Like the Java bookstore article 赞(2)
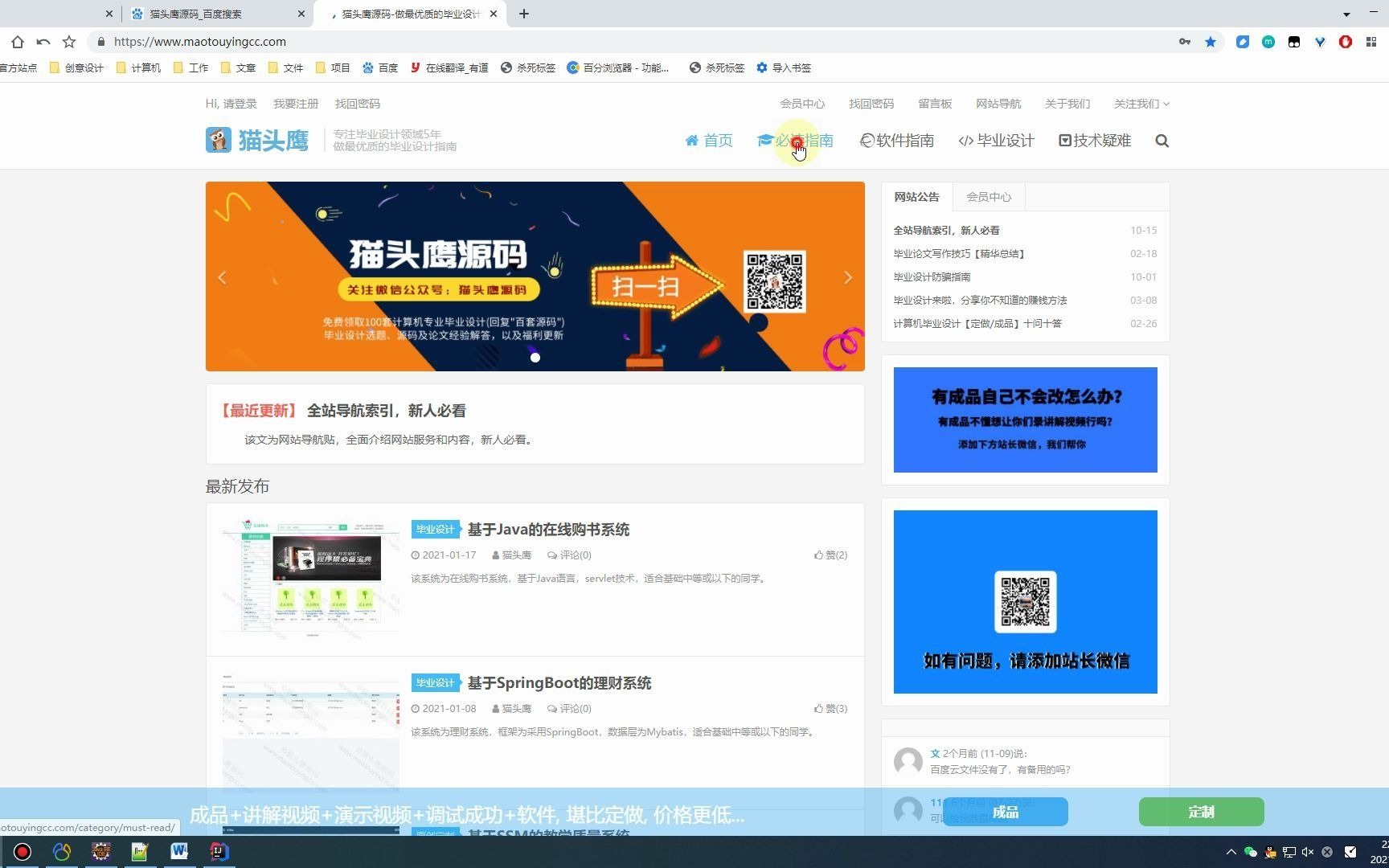This screenshot has height=868, width=1389. [830, 555]
